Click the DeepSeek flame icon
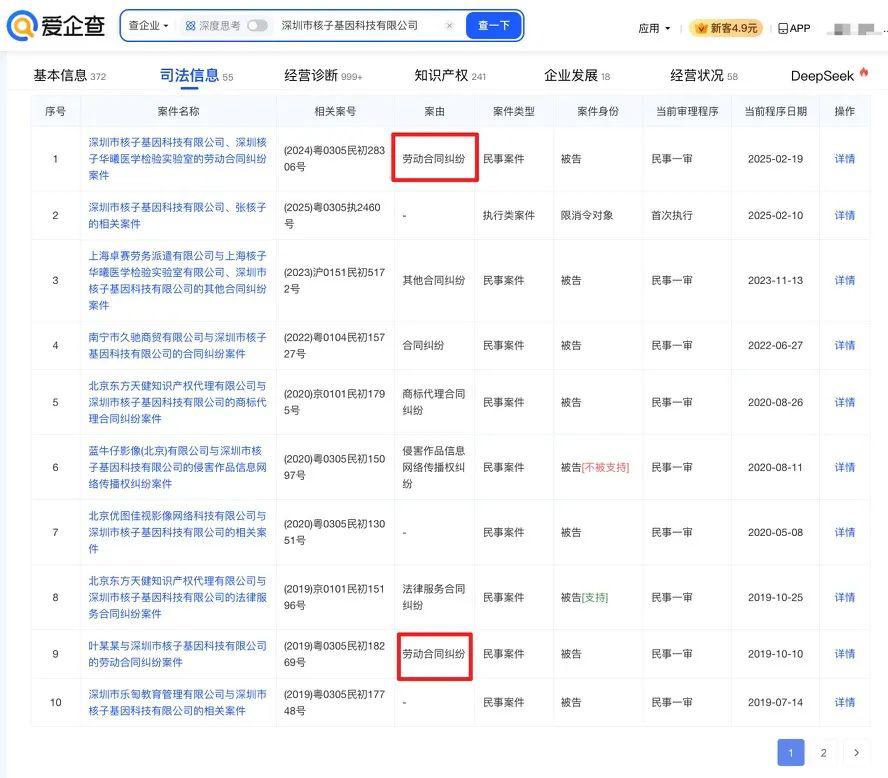888x778 pixels. pos(864,74)
